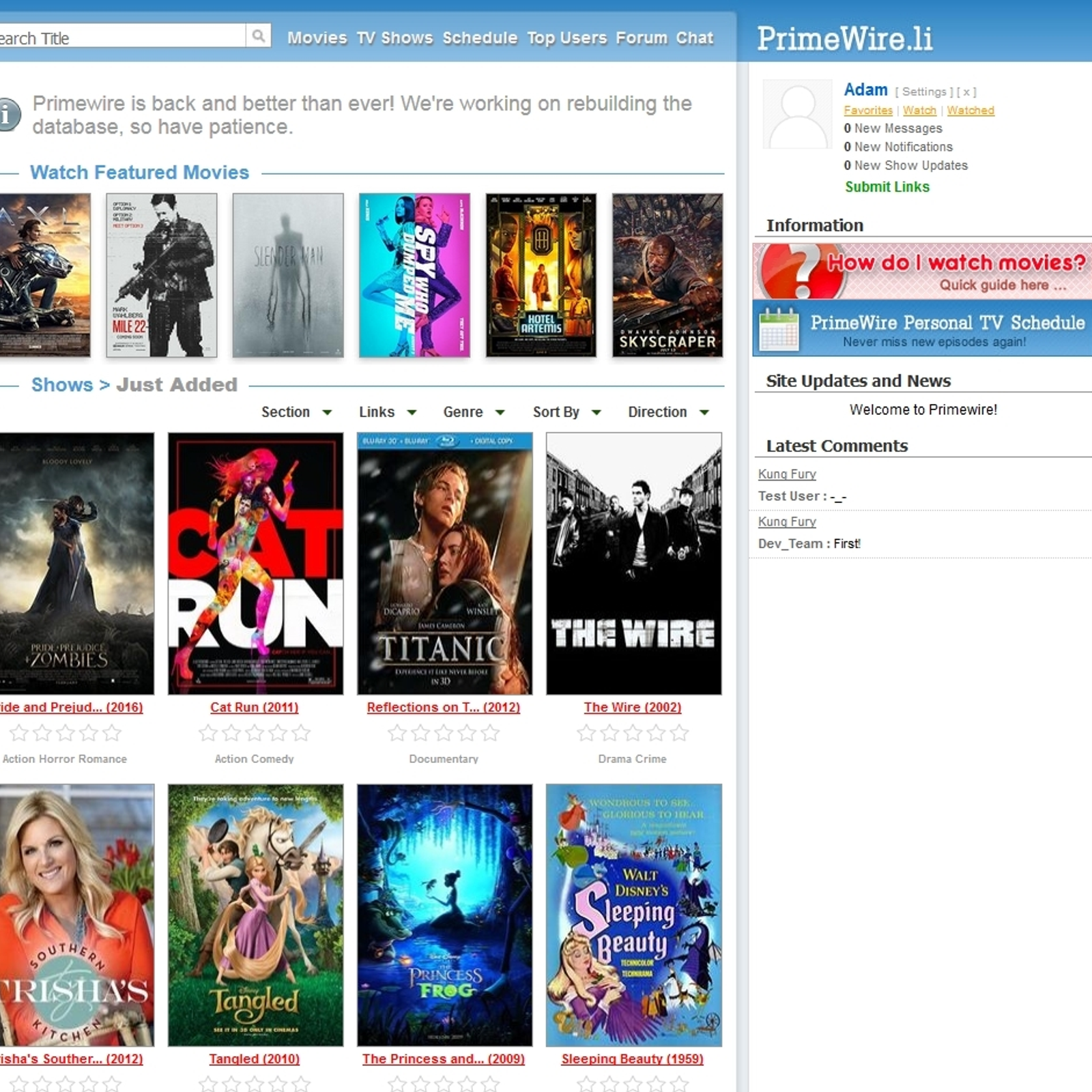1092x1092 pixels.
Task: Open the Movies menu item
Action: point(317,38)
